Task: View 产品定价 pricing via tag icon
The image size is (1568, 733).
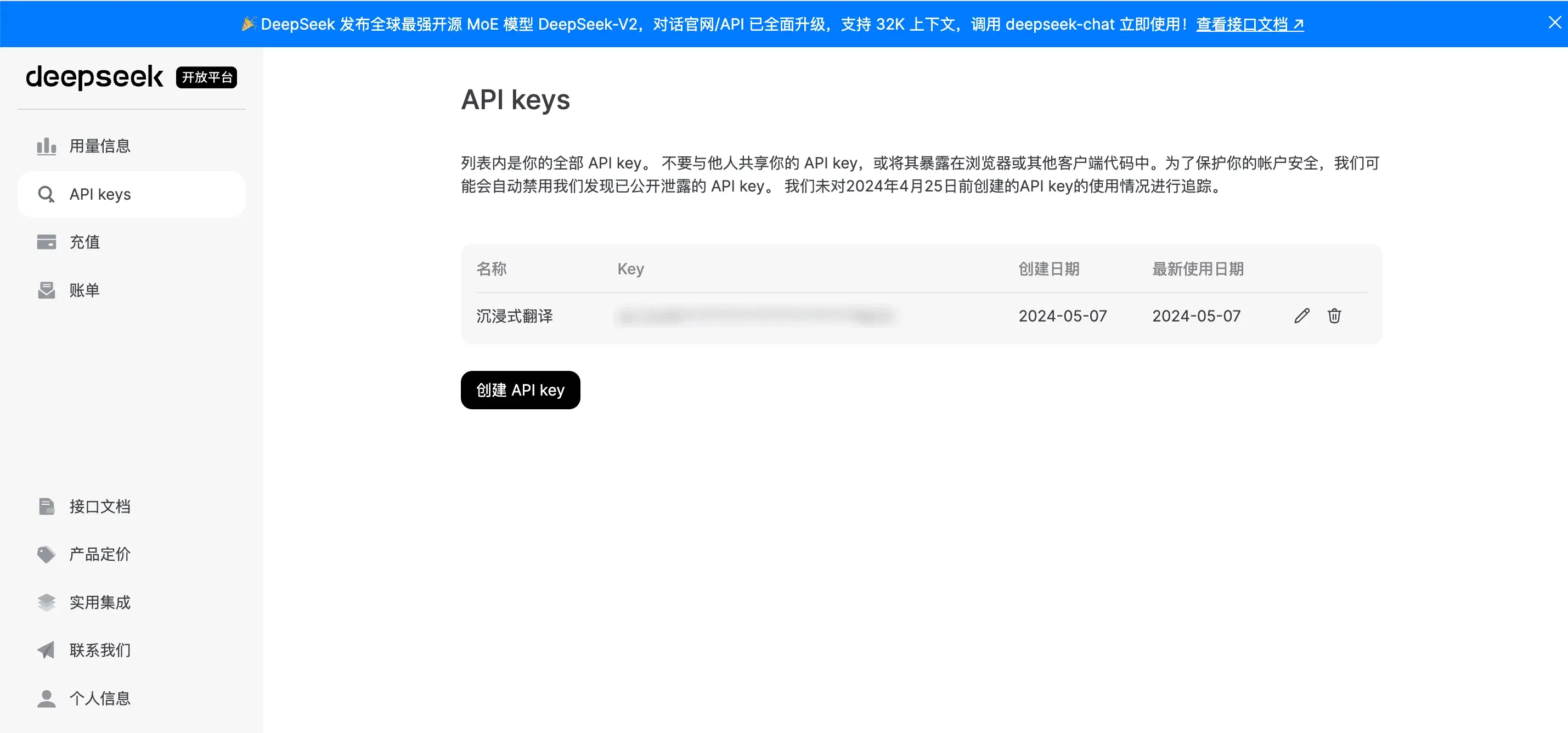Action: click(46, 554)
